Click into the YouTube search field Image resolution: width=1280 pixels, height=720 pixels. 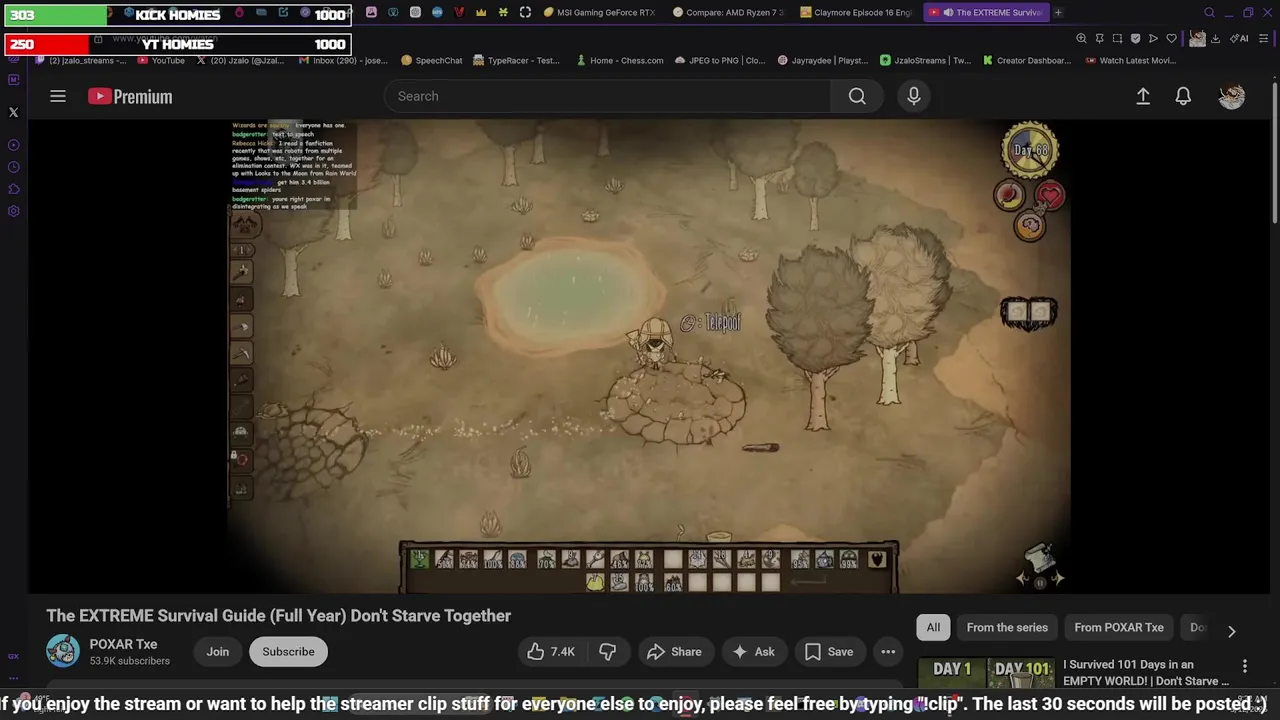[607, 96]
